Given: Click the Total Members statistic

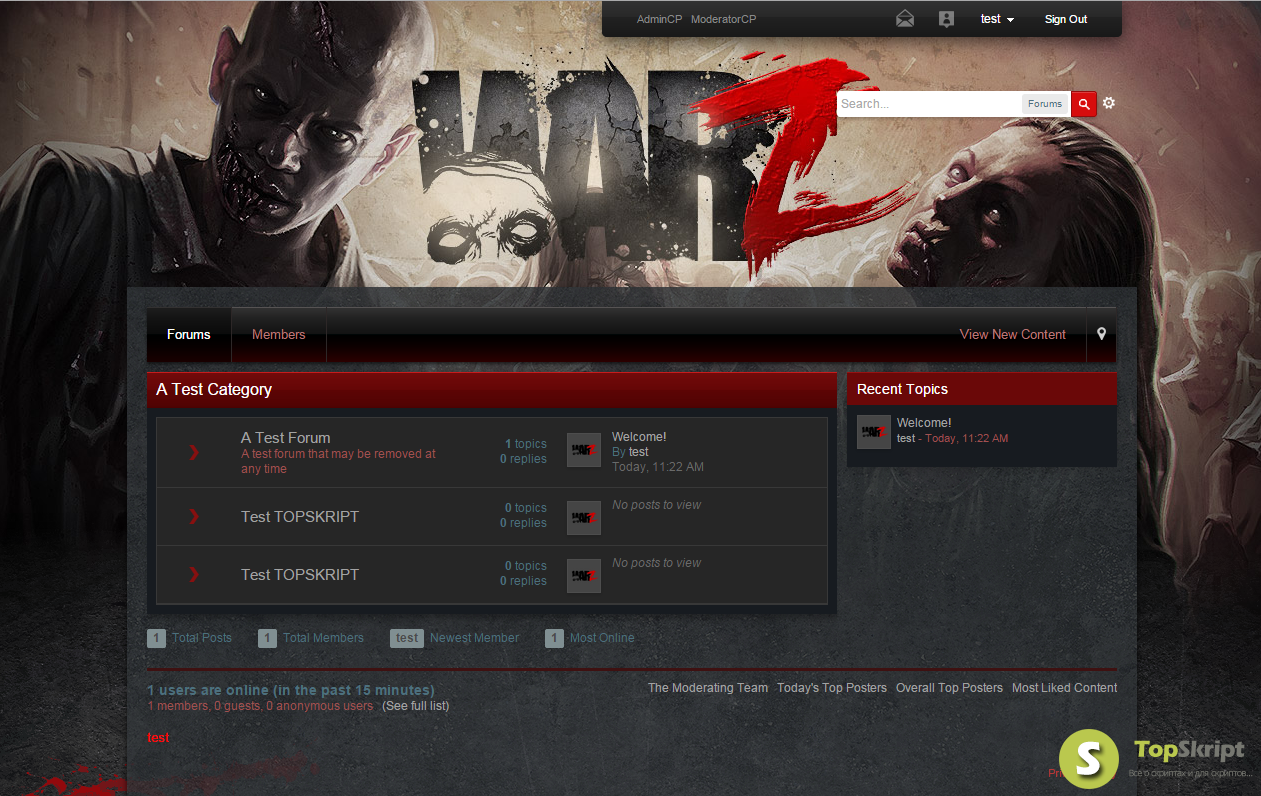Looking at the screenshot, I should pos(311,638).
